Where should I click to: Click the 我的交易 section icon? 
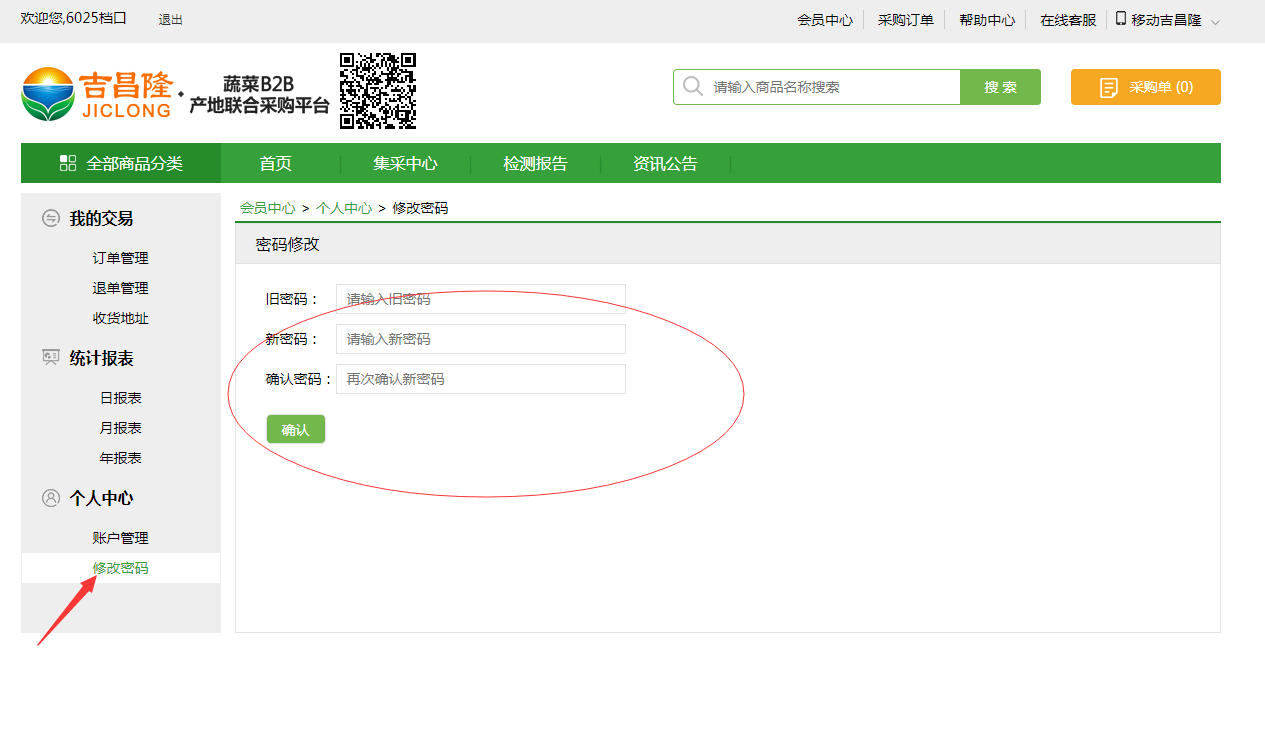51,218
